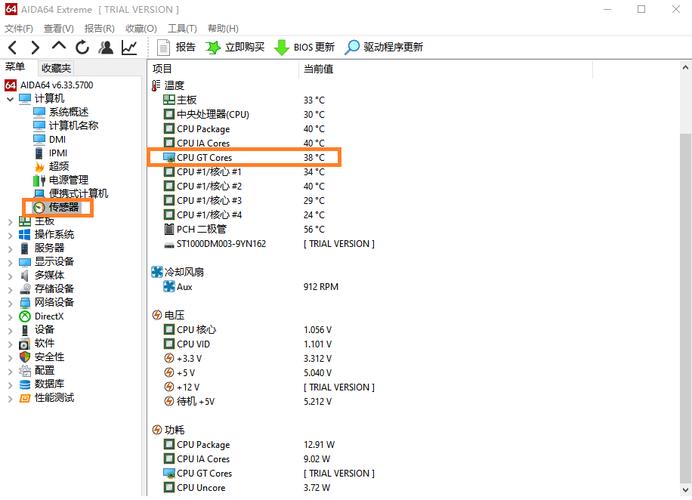The height and width of the screenshot is (500, 692).
Task: Open the 文件(F) menu
Action: pyautogui.click(x=19, y=29)
